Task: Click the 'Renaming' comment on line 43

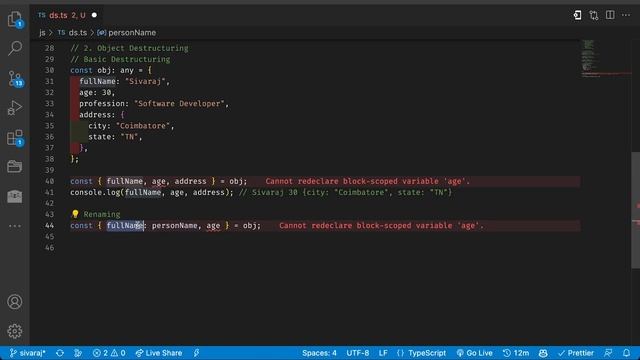Action: coord(102,214)
